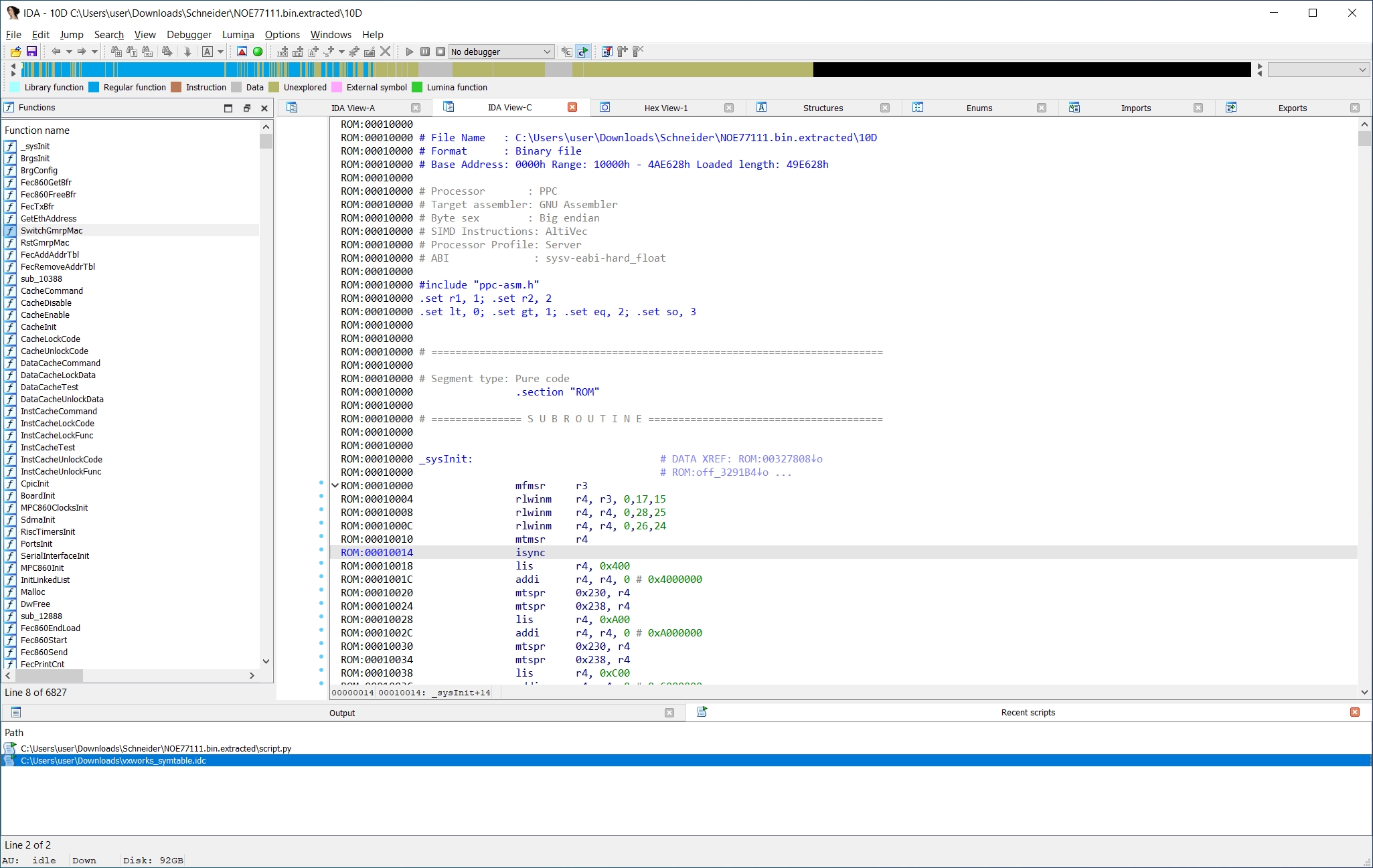Close the IDA View-C tab
1373x868 pixels.
(572, 107)
